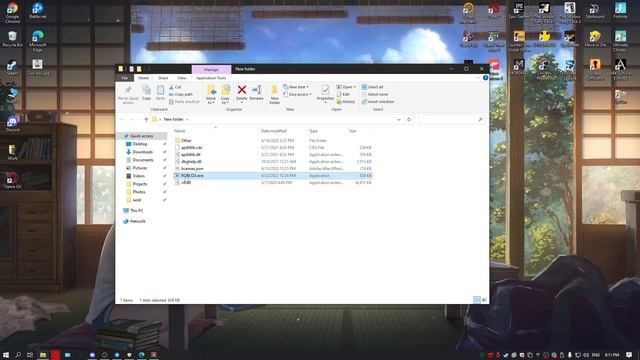Select the ROBLOX.exe file

273,176
